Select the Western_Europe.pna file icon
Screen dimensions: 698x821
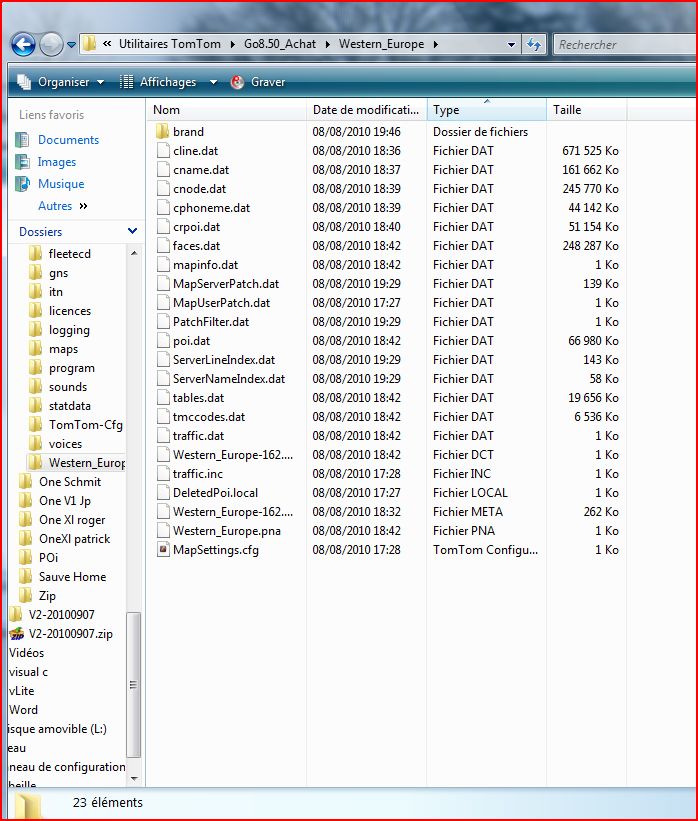tap(163, 530)
